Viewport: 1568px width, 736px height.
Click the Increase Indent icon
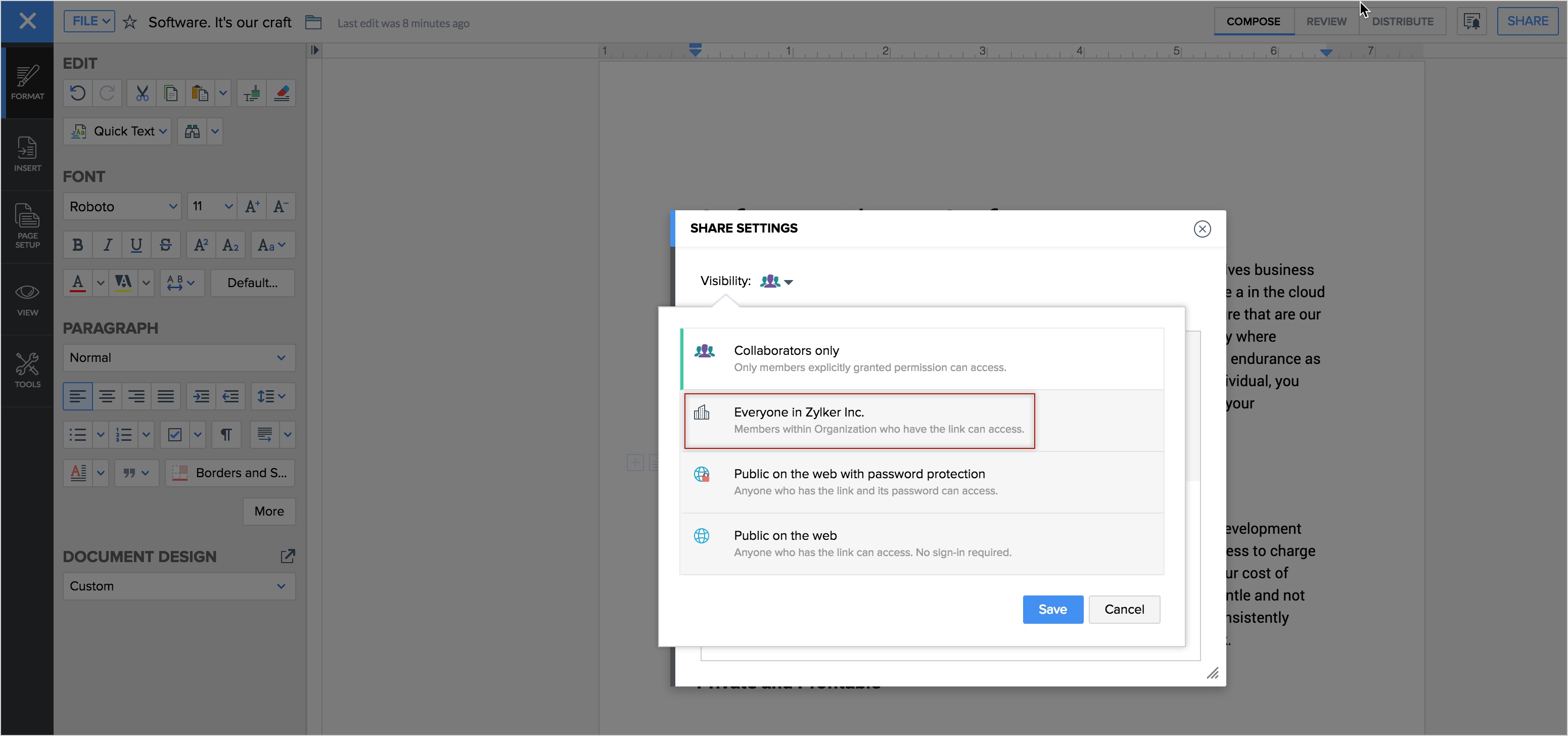click(201, 397)
